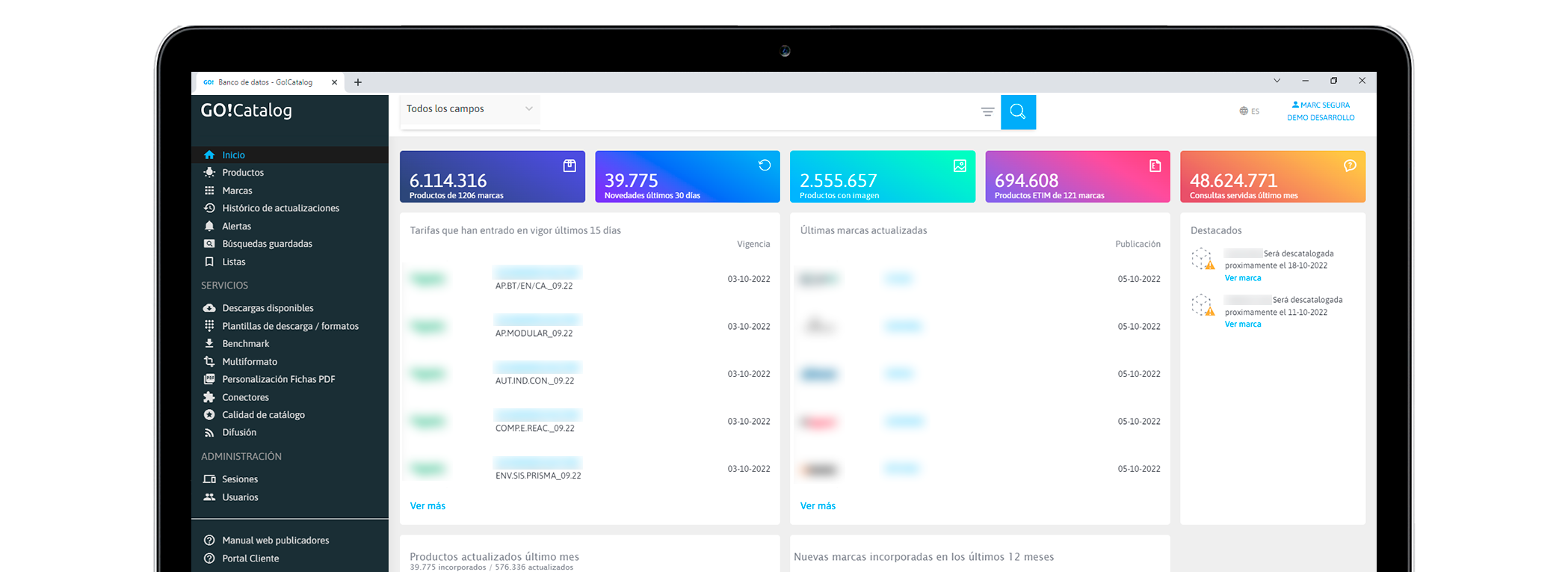
Task: Click tariff COMP.E.REAC._09.22
Action: [535, 428]
